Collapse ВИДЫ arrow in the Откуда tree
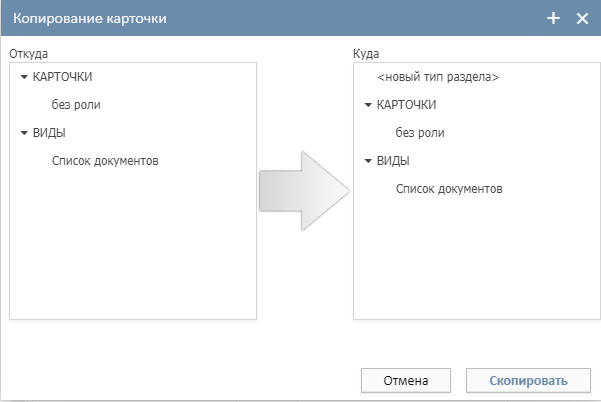This screenshot has width=601, height=402. coord(24,133)
